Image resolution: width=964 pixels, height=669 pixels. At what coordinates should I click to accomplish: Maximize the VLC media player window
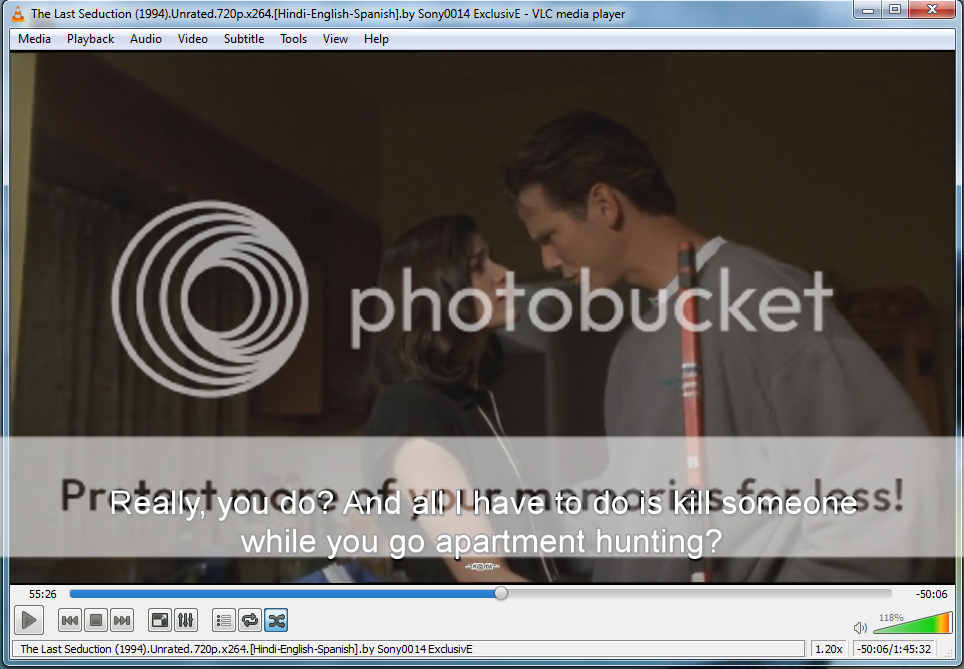point(895,10)
